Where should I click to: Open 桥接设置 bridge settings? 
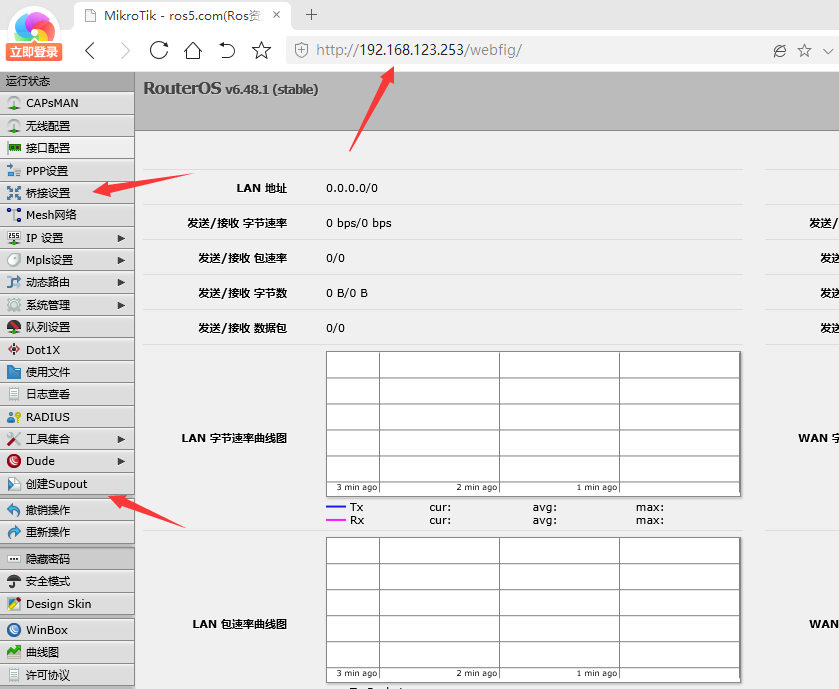click(x=67, y=193)
